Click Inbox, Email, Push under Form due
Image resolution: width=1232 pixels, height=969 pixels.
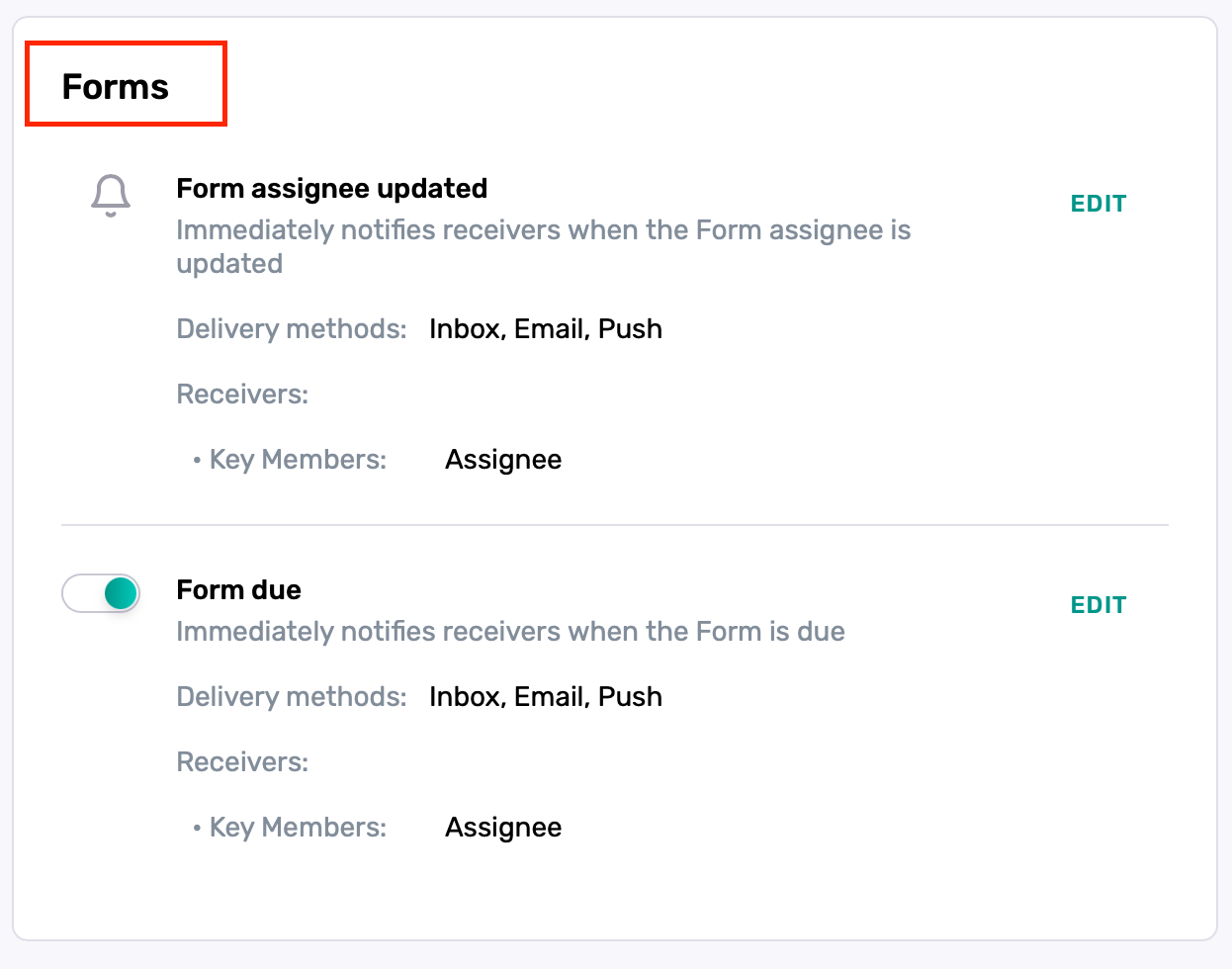click(546, 696)
